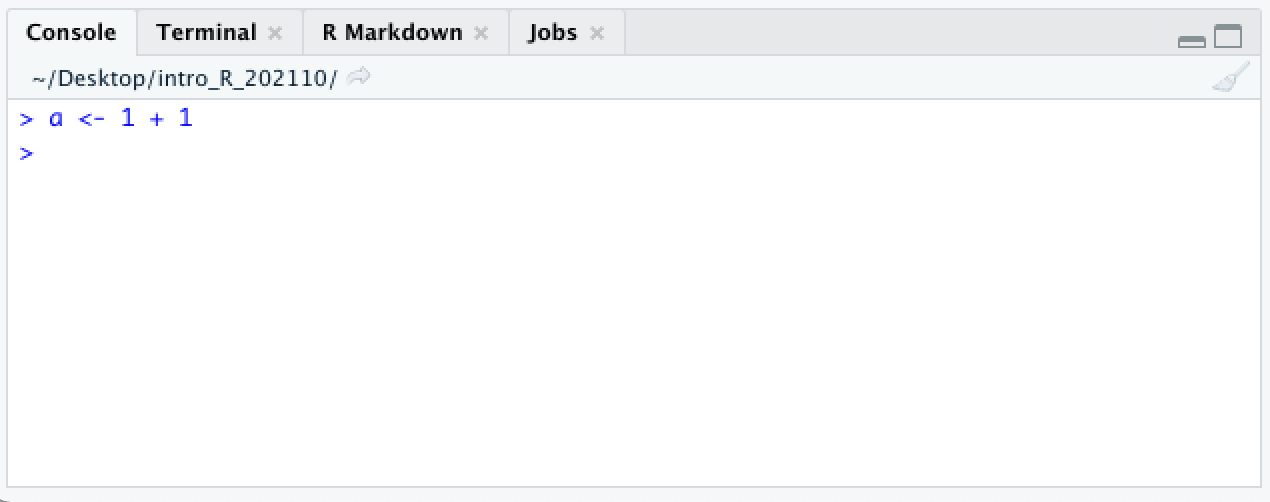Click the + sign in the executed command
1270x502 pixels.
point(156,119)
